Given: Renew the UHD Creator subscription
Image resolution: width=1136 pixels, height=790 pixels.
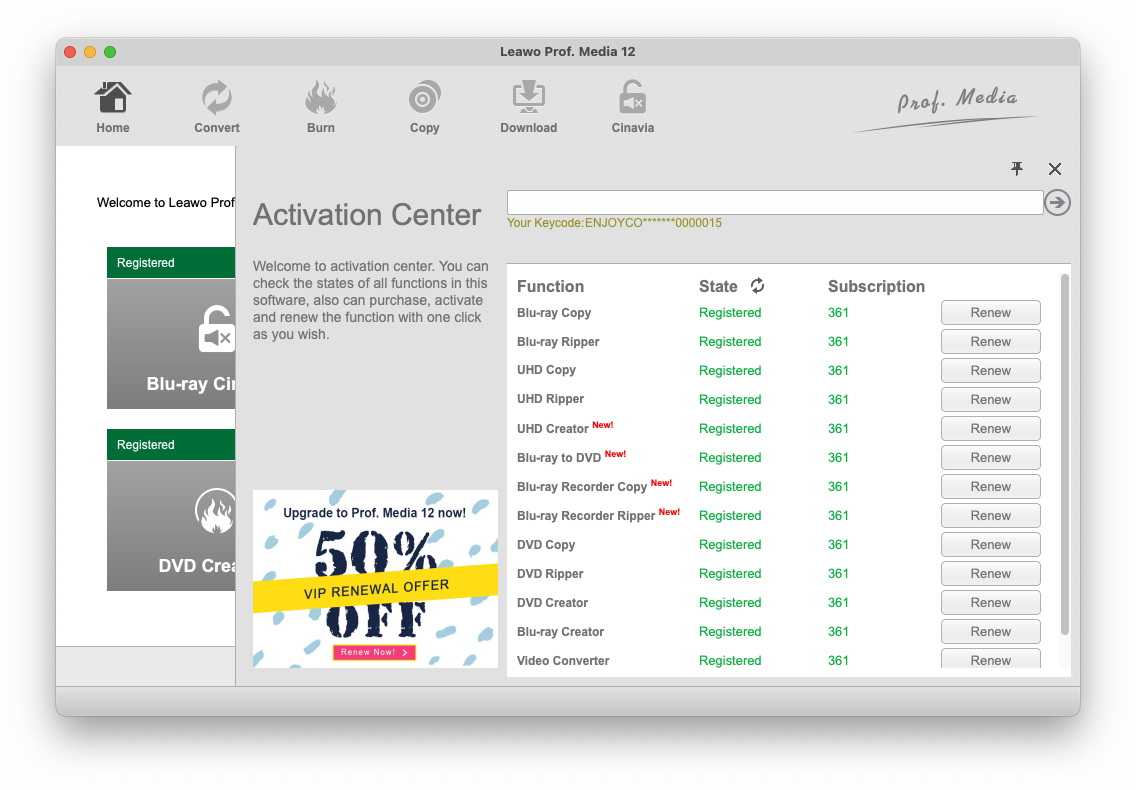Looking at the screenshot, I should (990, 428).
